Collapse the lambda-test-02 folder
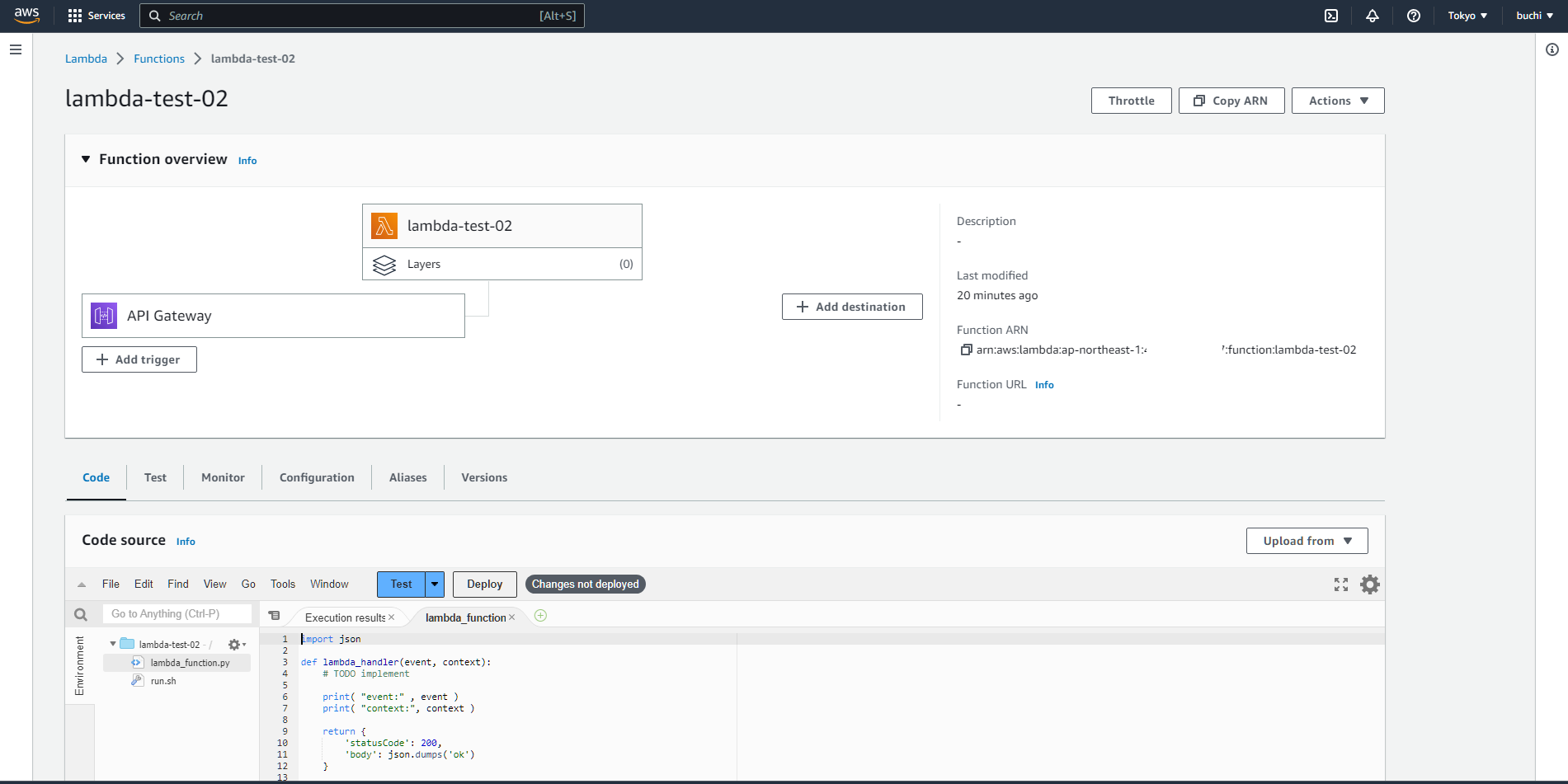The image size is (1568, 784). pos(113,644)
